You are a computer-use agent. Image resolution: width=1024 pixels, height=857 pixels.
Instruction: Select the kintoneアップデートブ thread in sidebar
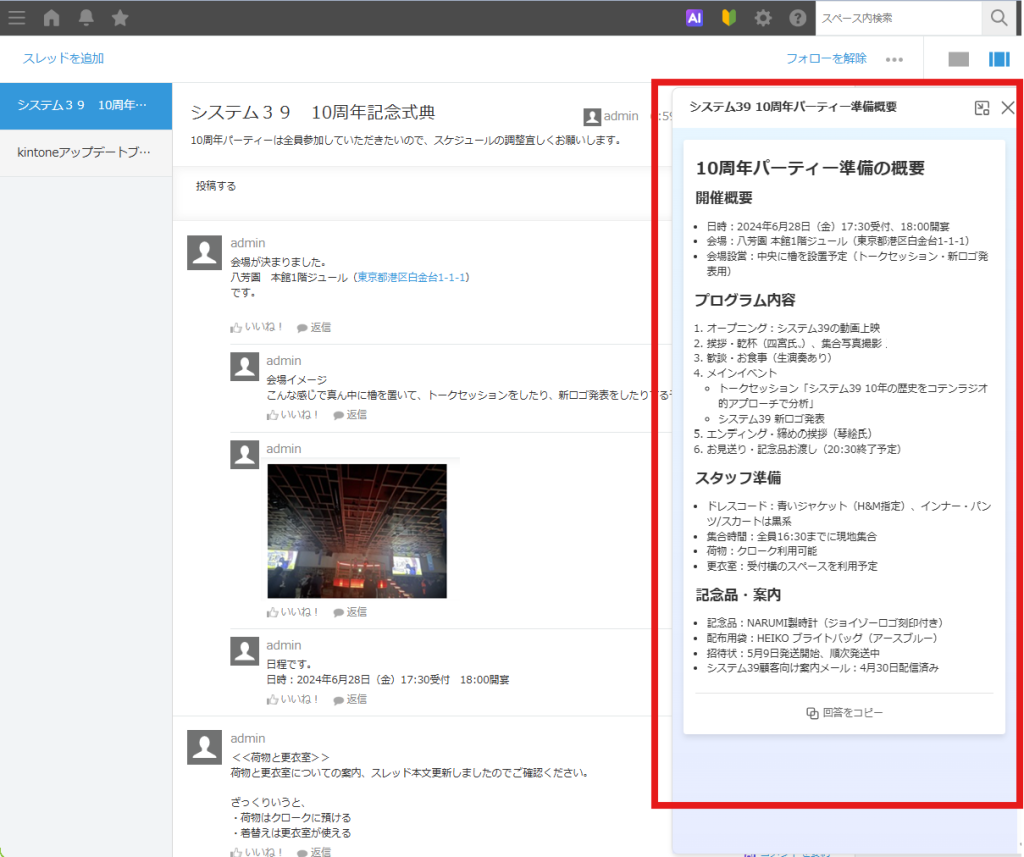(x=86, y=154)
